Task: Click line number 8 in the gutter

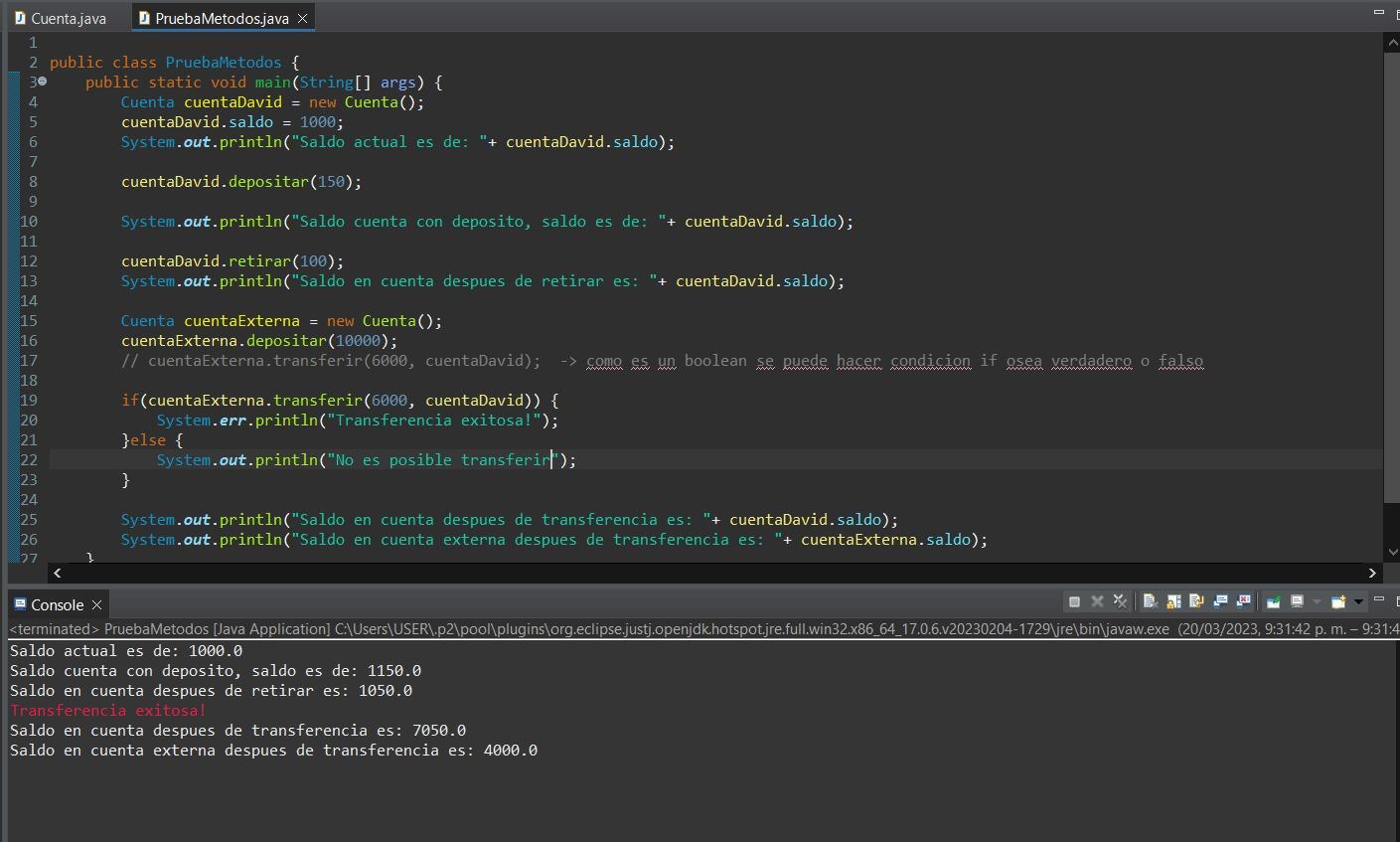Action: (x=33, y=181)
